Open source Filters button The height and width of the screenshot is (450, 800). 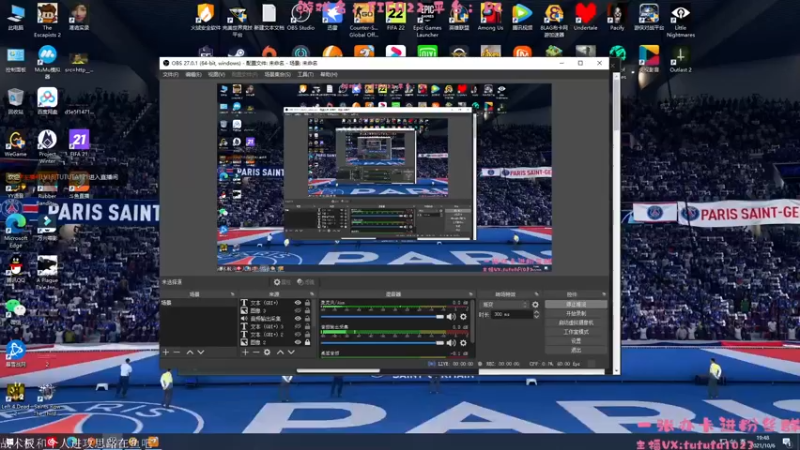point(306,282)
